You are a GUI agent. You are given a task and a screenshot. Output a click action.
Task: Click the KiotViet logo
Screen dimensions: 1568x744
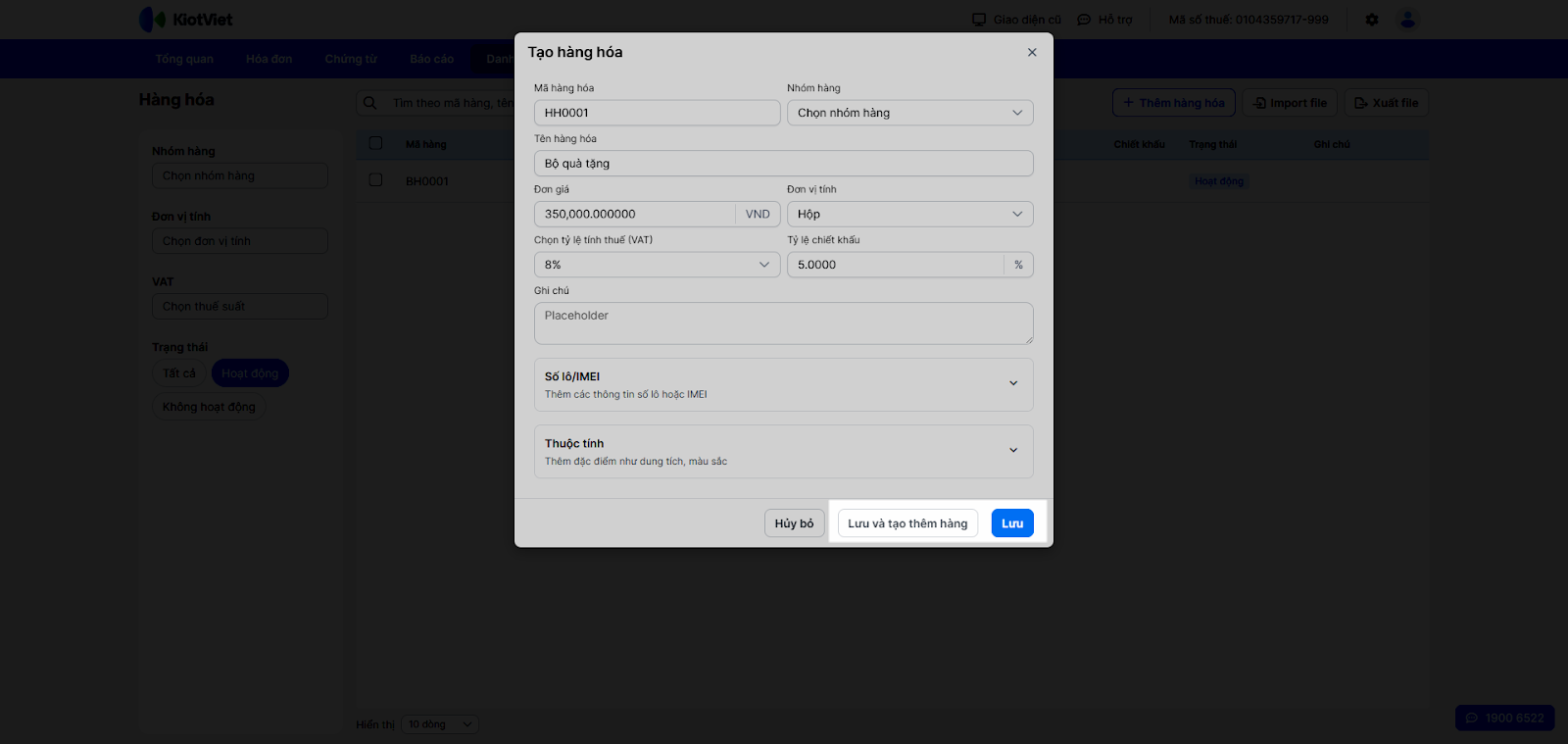(x=186, y=20)
